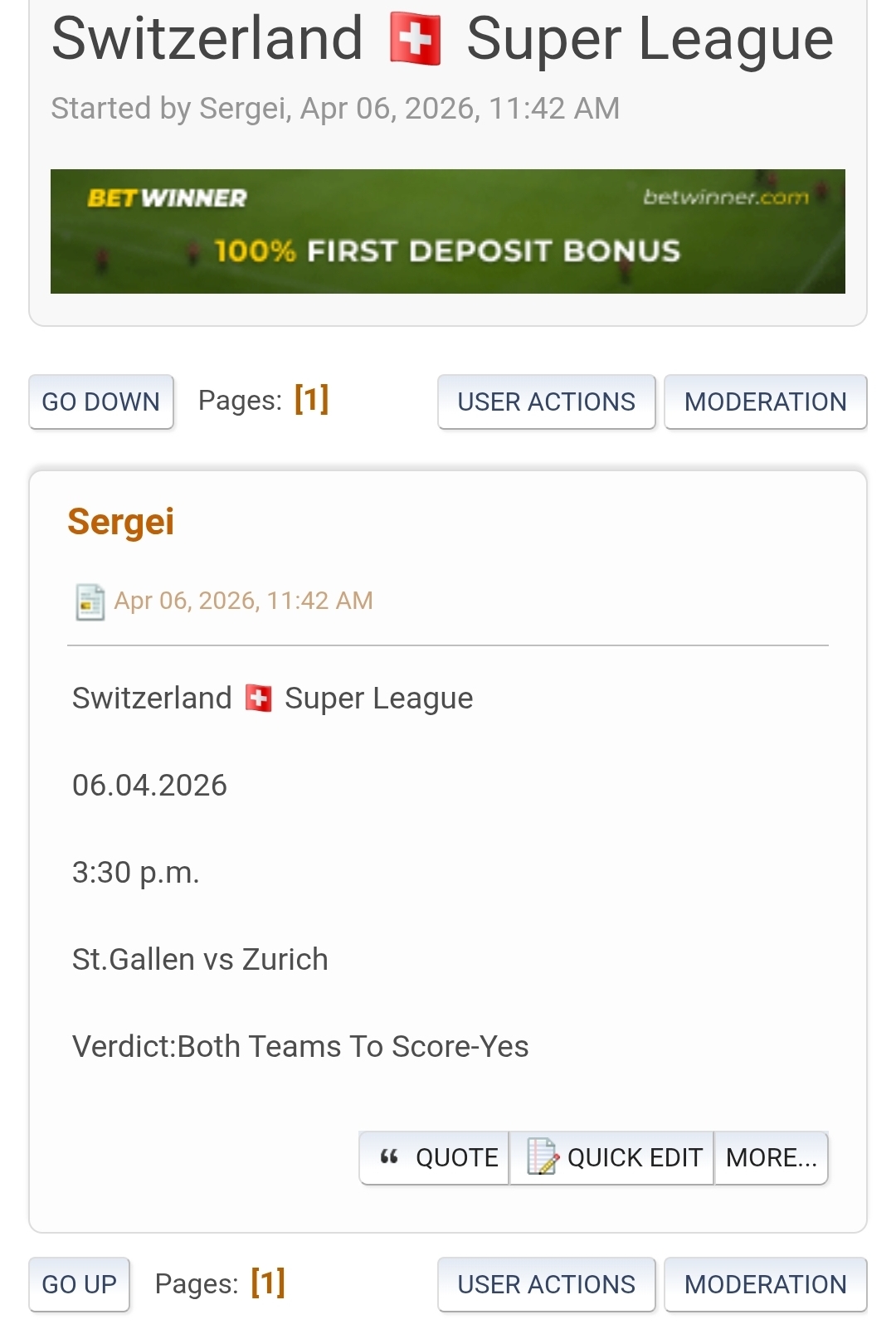
Task: Click the post document icon beside date
Action: 90,601
